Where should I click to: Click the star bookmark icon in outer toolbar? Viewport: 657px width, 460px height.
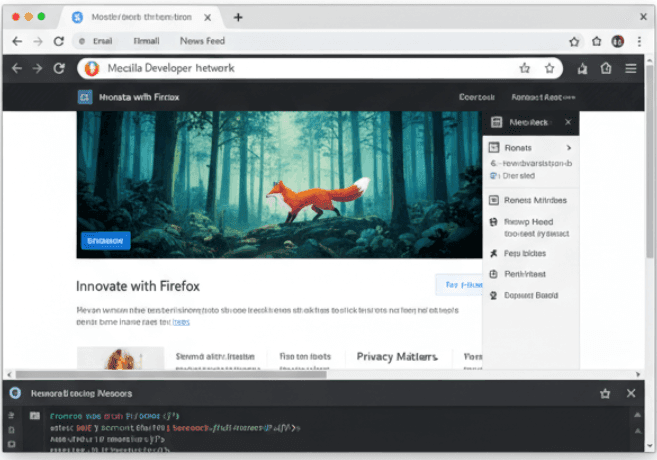click(x=574, y=41)
